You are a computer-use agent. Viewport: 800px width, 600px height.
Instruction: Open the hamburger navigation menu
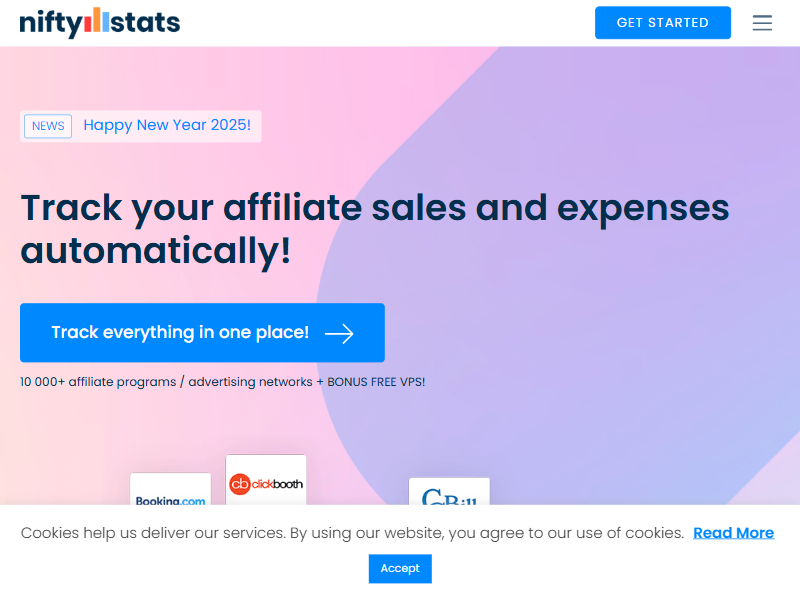(762, 23)
